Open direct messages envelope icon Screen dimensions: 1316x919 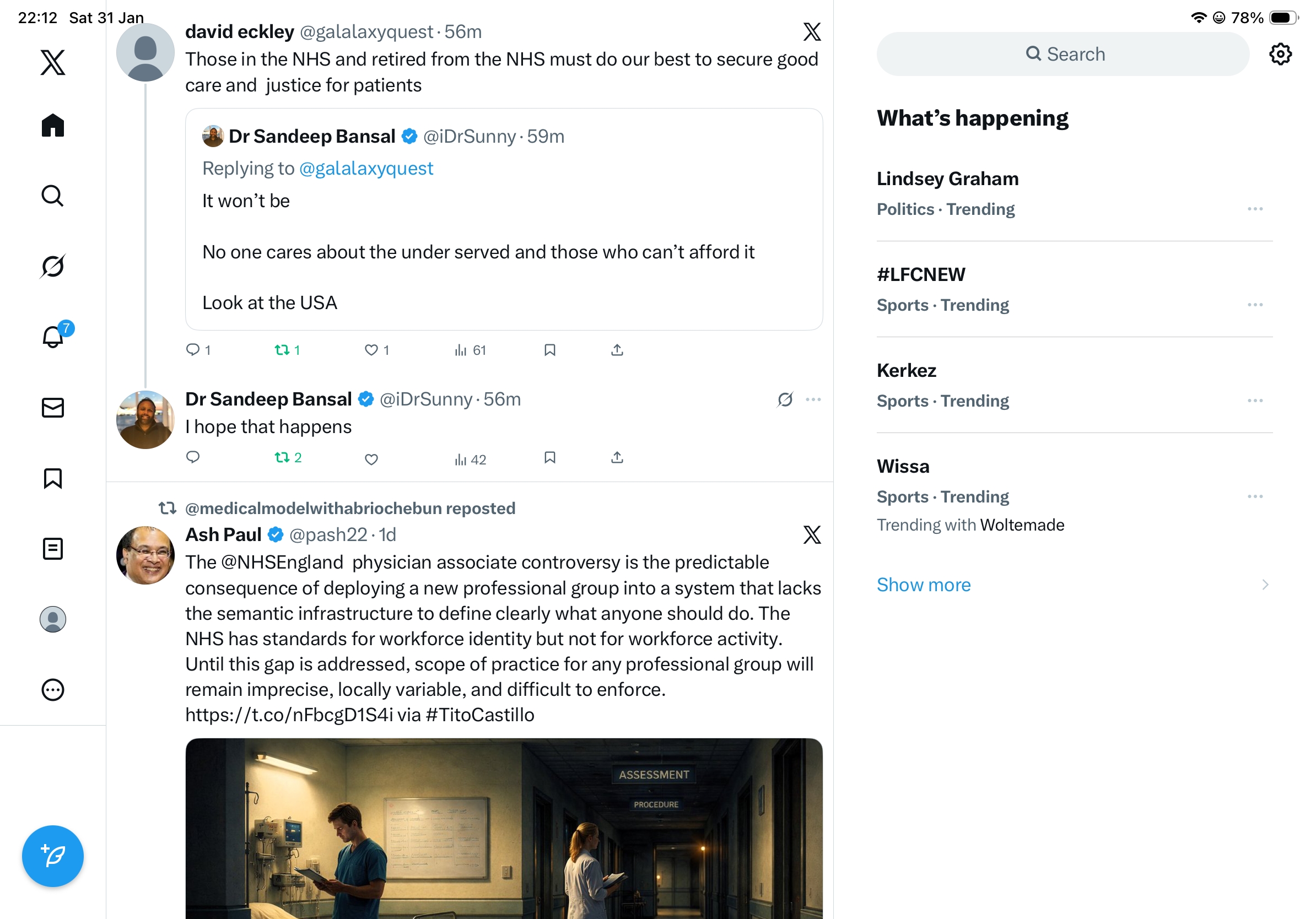(x=53, y=408)
